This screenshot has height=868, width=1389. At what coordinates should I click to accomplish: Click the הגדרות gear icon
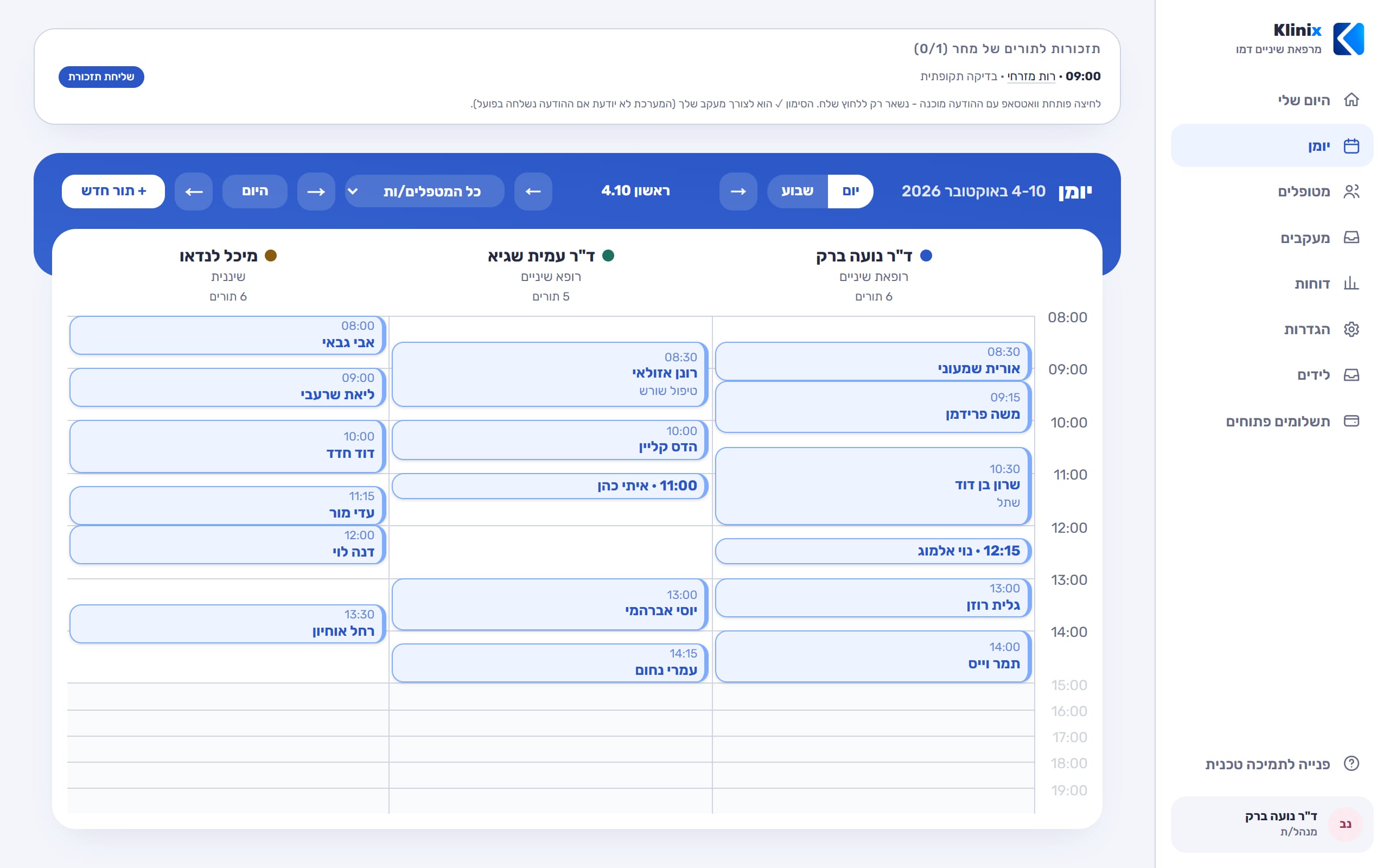pyautogui.click(x=1351, y=329)
